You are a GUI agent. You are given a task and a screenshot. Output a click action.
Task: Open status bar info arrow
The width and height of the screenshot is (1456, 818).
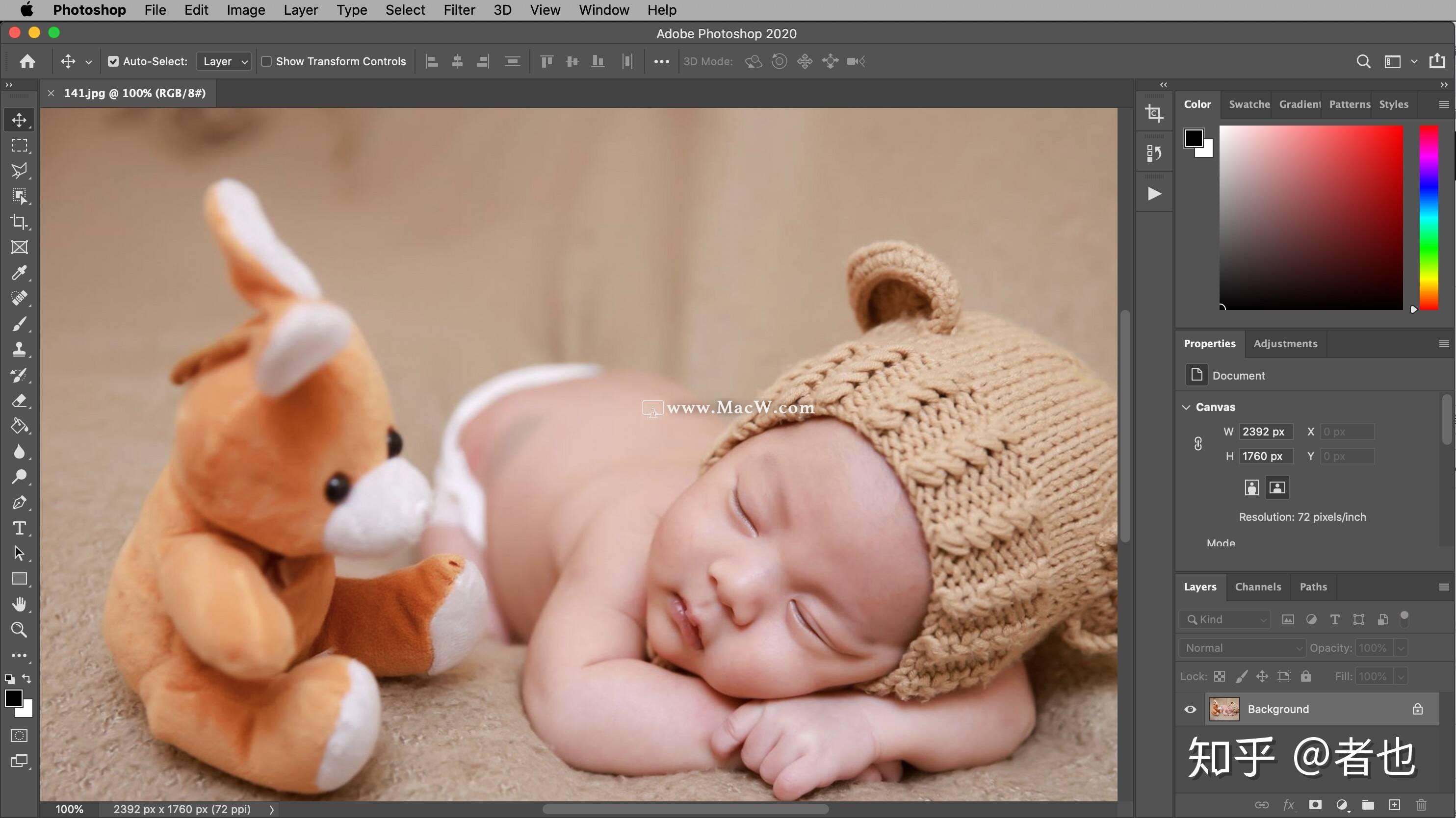[272, 810]
